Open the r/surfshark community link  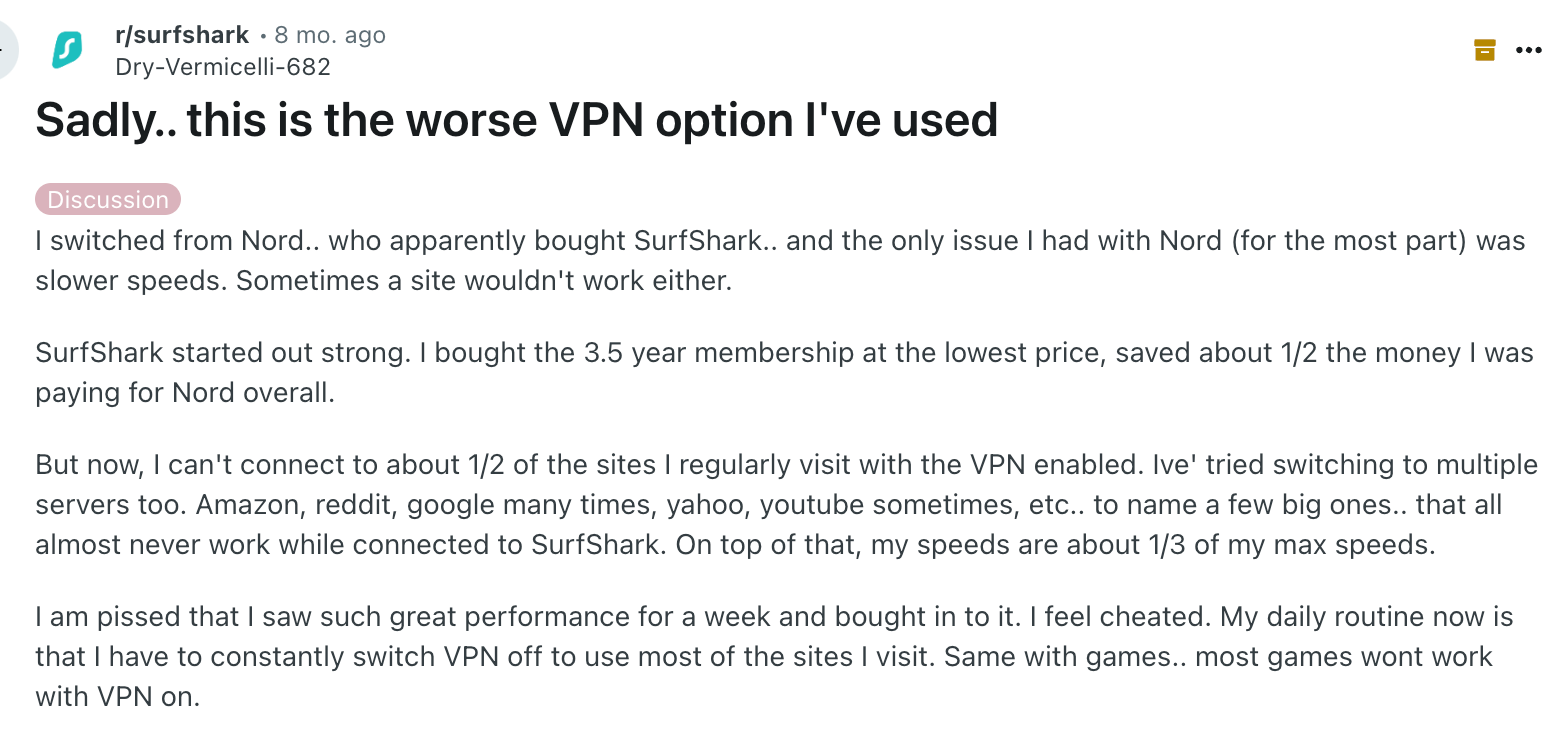click(x=182, y=35)
